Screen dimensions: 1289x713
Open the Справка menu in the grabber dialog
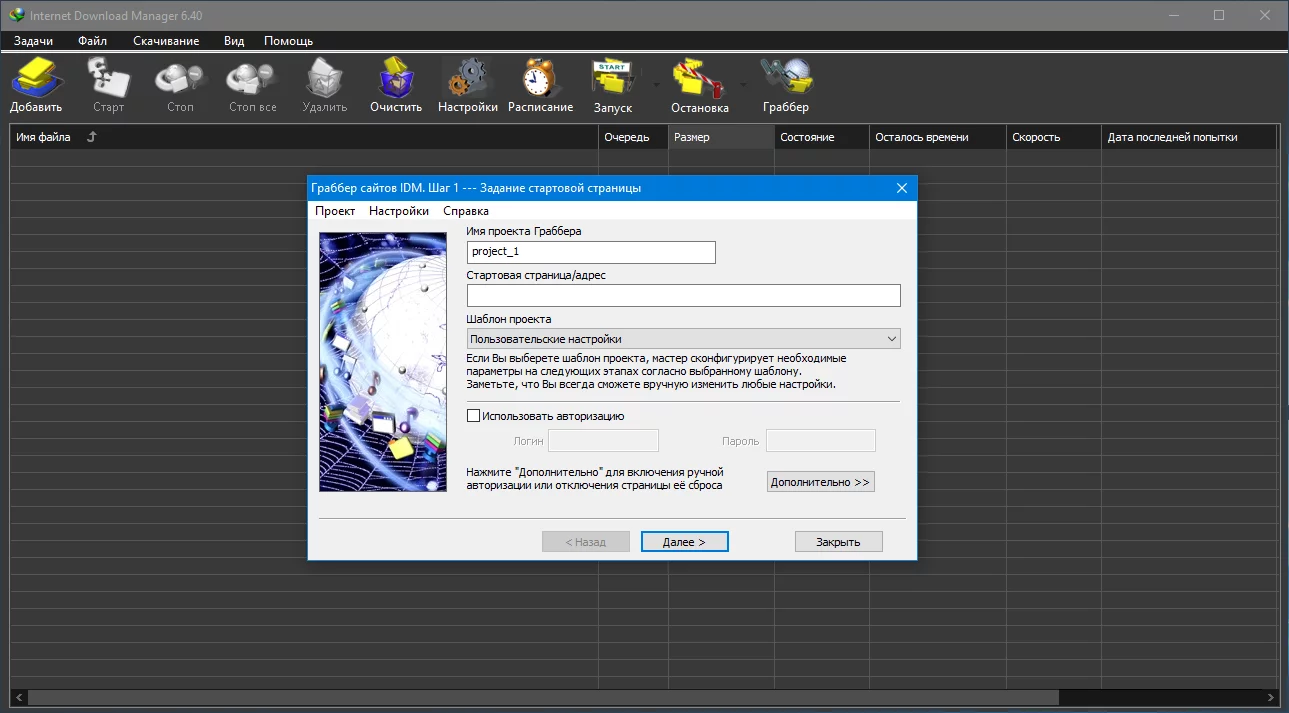coord(466,211)
